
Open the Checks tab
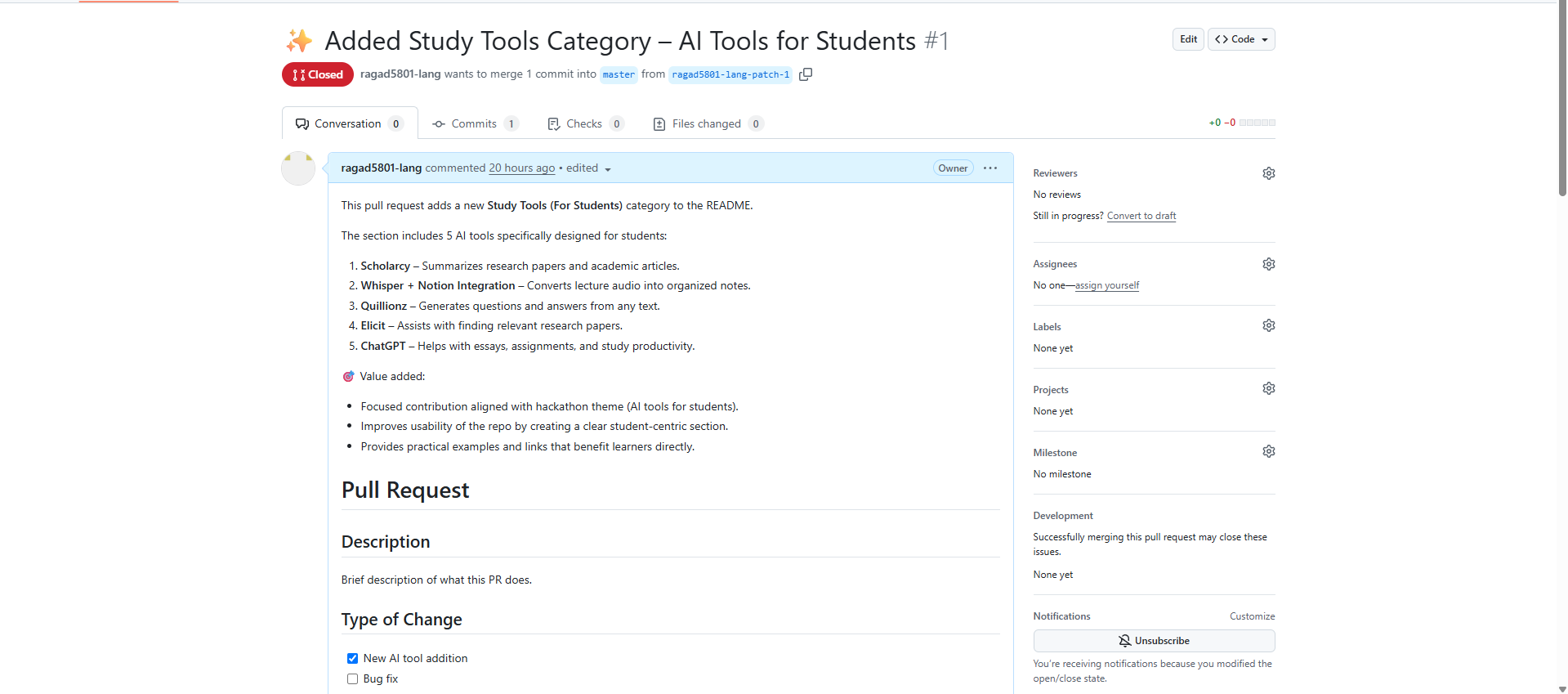pyautogui.click(x=584, y=124)
